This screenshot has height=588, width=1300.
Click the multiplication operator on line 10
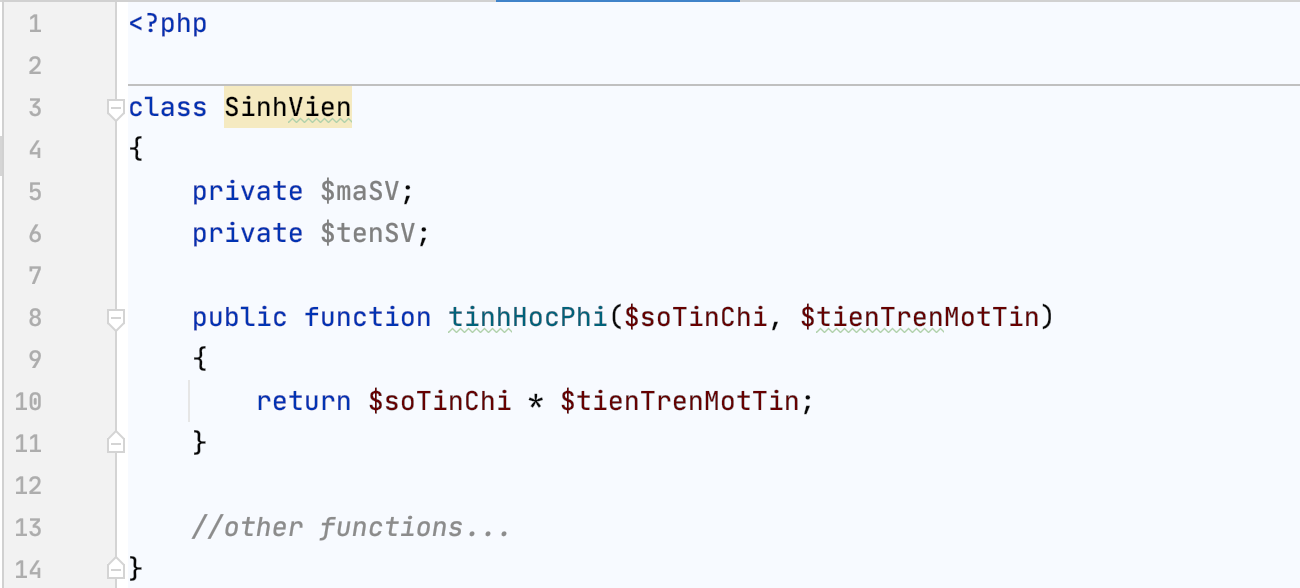[536, 402]
